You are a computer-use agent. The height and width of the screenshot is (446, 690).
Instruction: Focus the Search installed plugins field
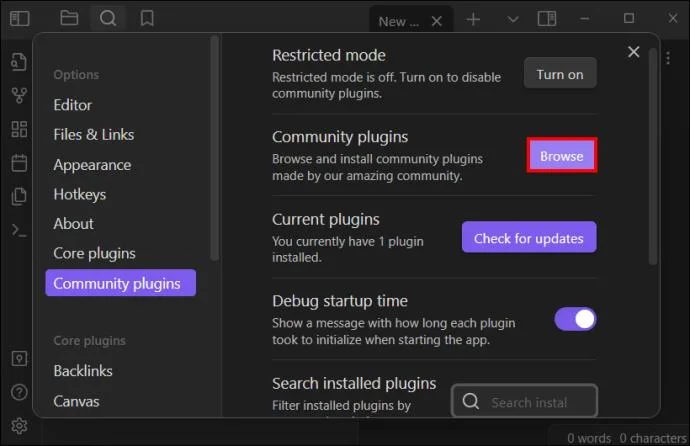pyautogui.click(x=524, y=401)
